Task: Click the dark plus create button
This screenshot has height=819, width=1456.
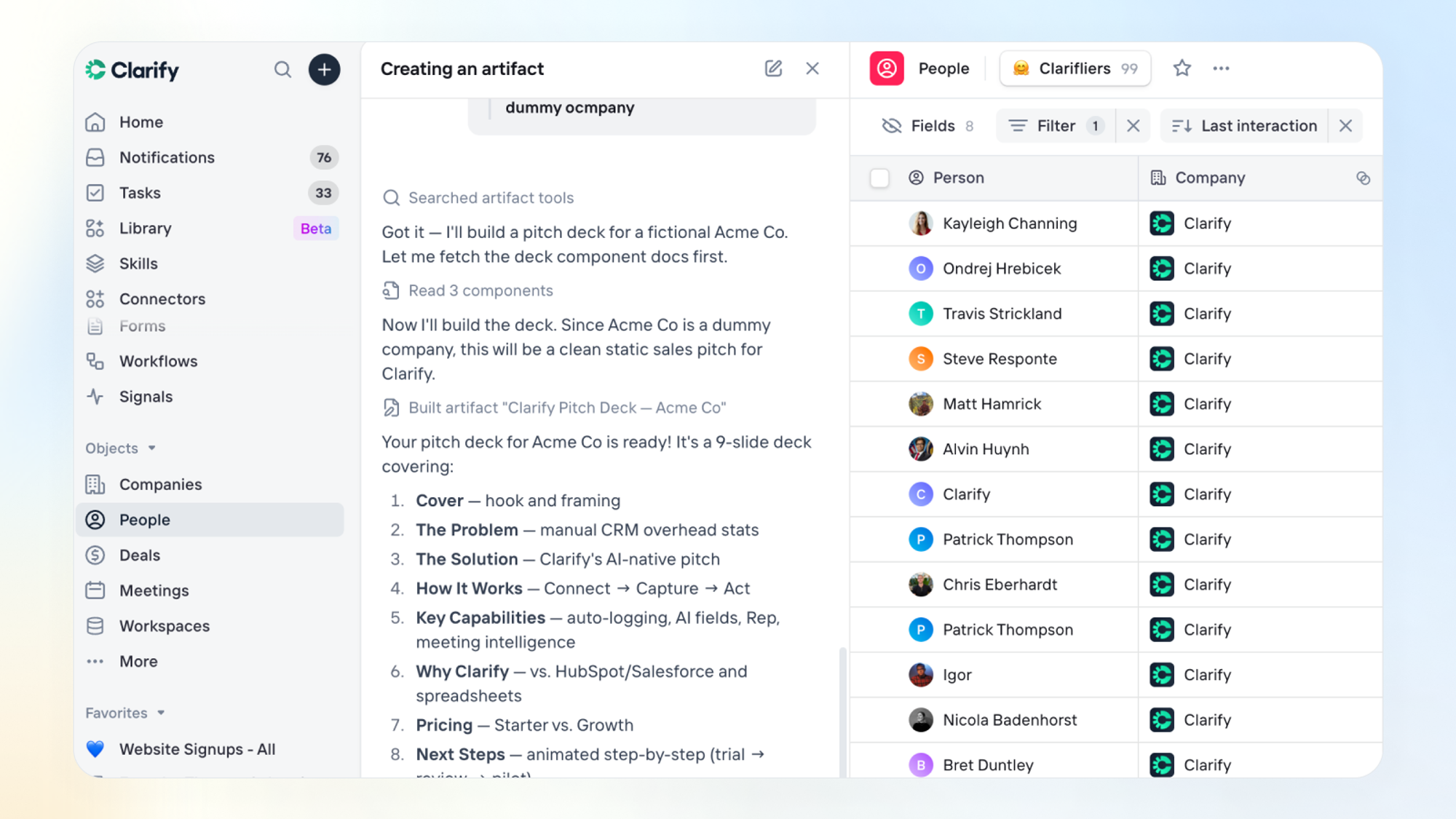Action: (x=324, y=69)
